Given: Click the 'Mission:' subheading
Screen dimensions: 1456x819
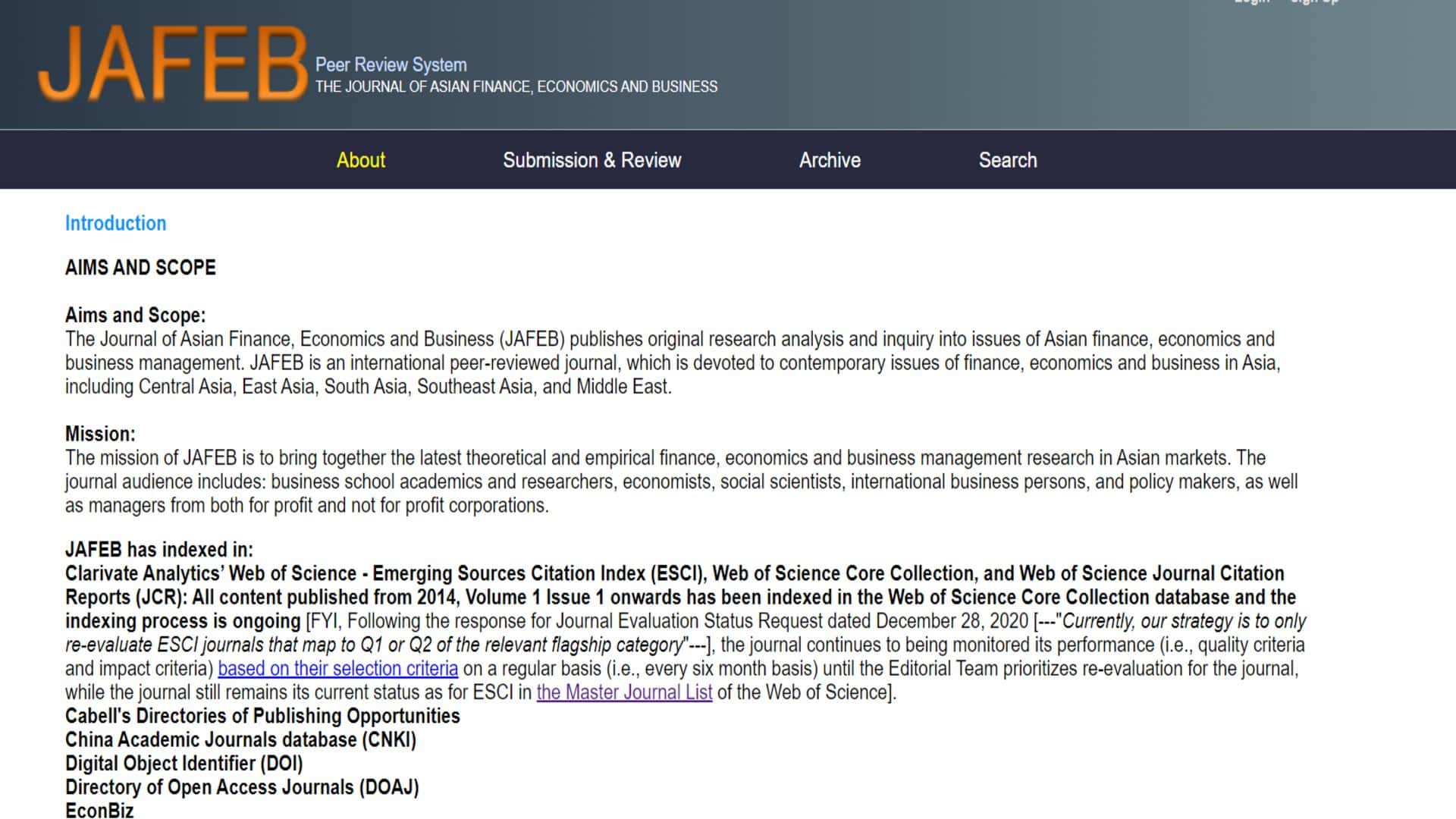Looking at the screenshot, I should point(100,434).
